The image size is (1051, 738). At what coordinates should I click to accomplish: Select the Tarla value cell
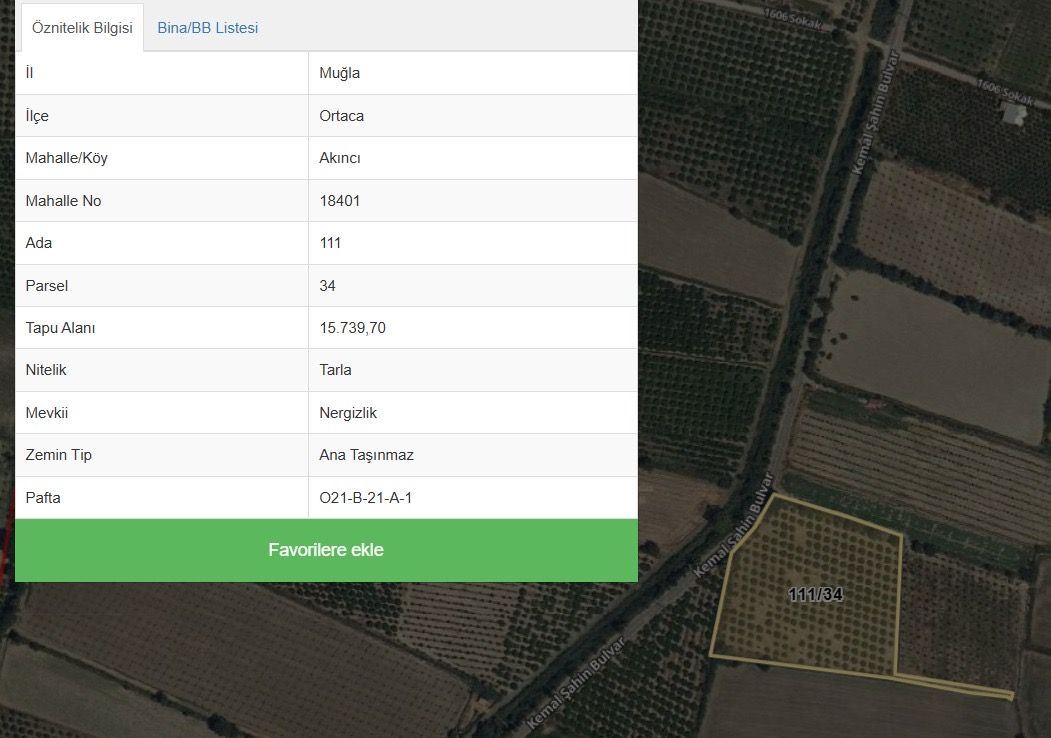click(x=473, y=370)
